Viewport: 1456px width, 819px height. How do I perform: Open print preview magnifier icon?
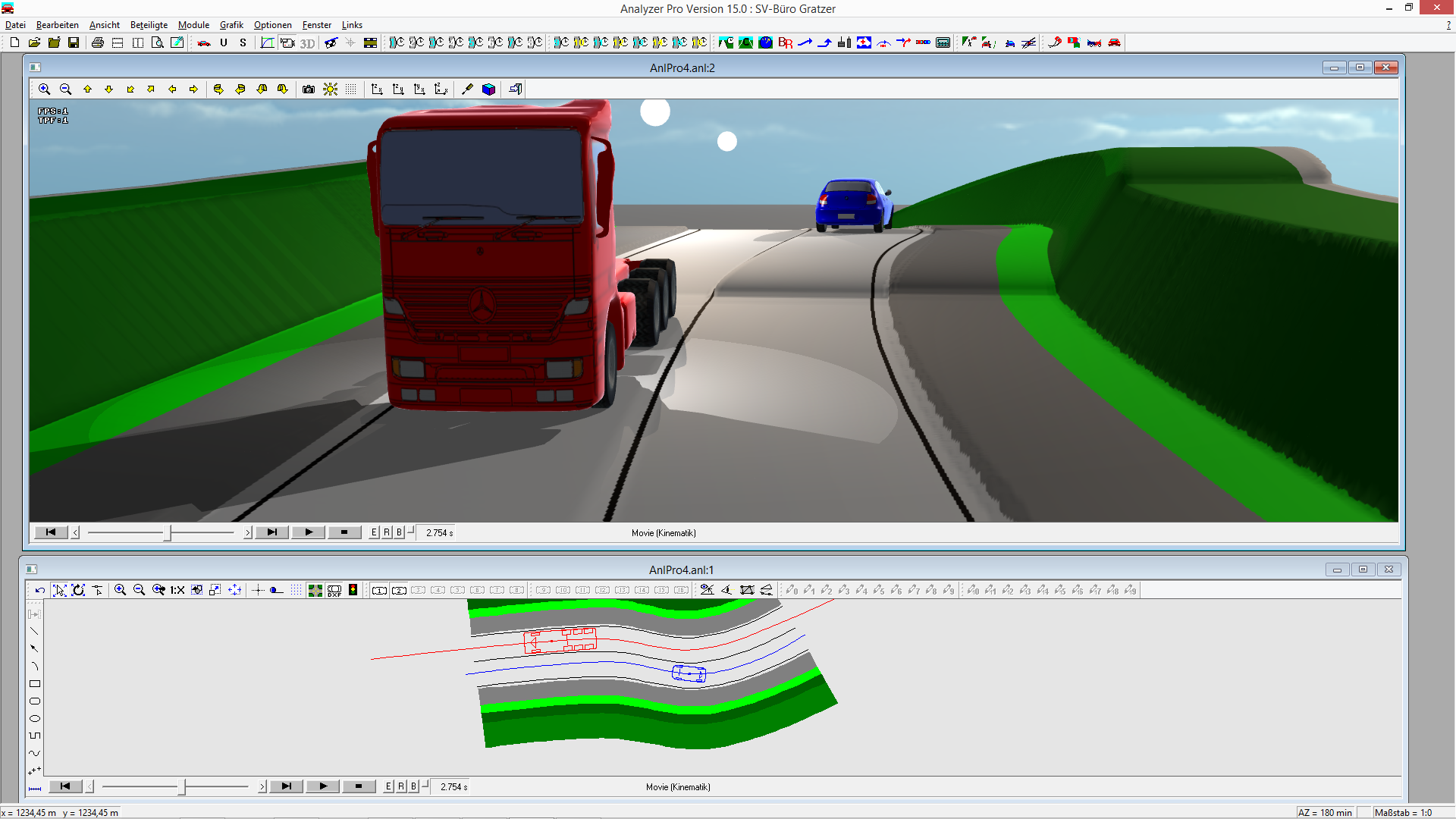tap(157, 42)
